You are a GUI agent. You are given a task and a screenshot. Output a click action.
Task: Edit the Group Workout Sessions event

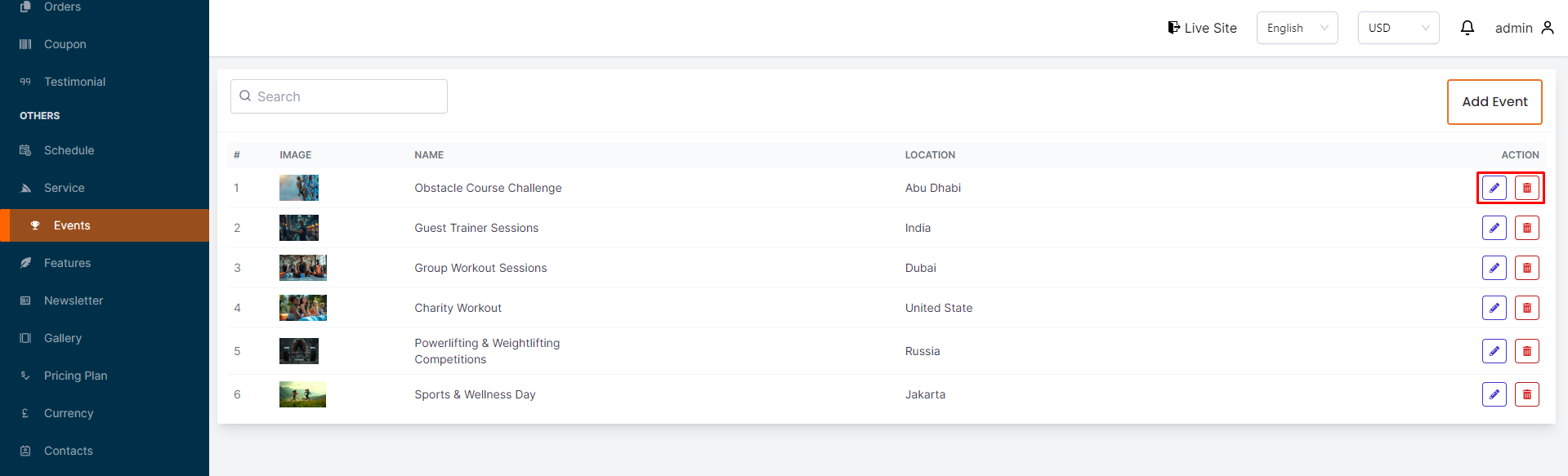click(1494, 268)
